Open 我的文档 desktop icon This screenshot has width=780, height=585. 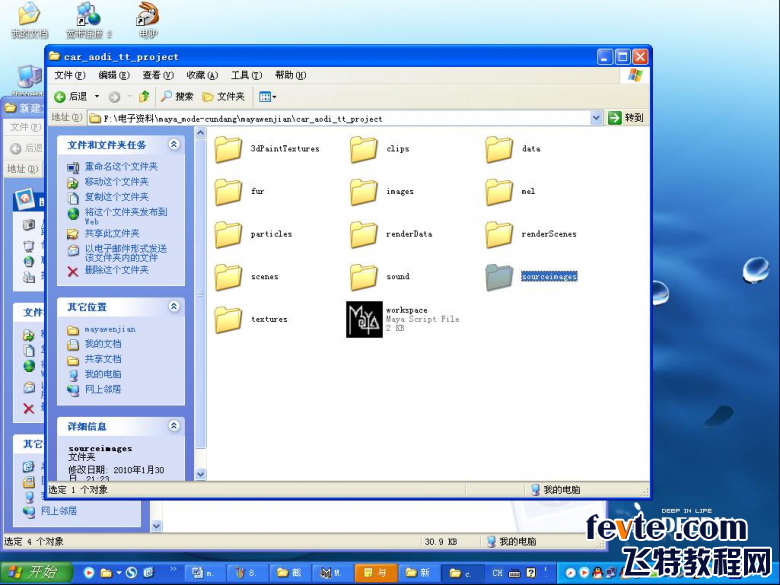tap(29, 20)
